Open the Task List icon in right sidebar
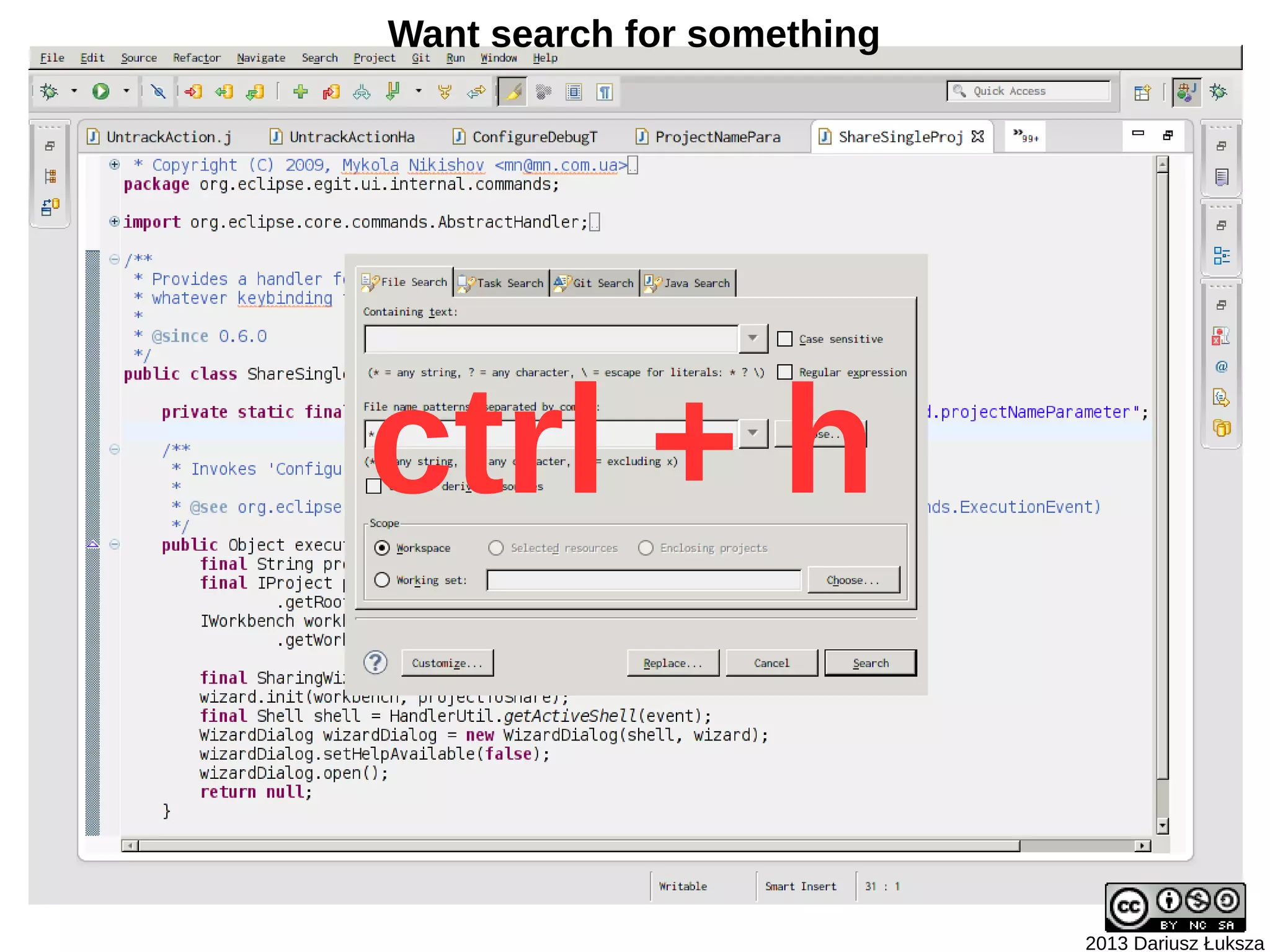Viewport: 1270px width, 952px height. [1222, 177]
